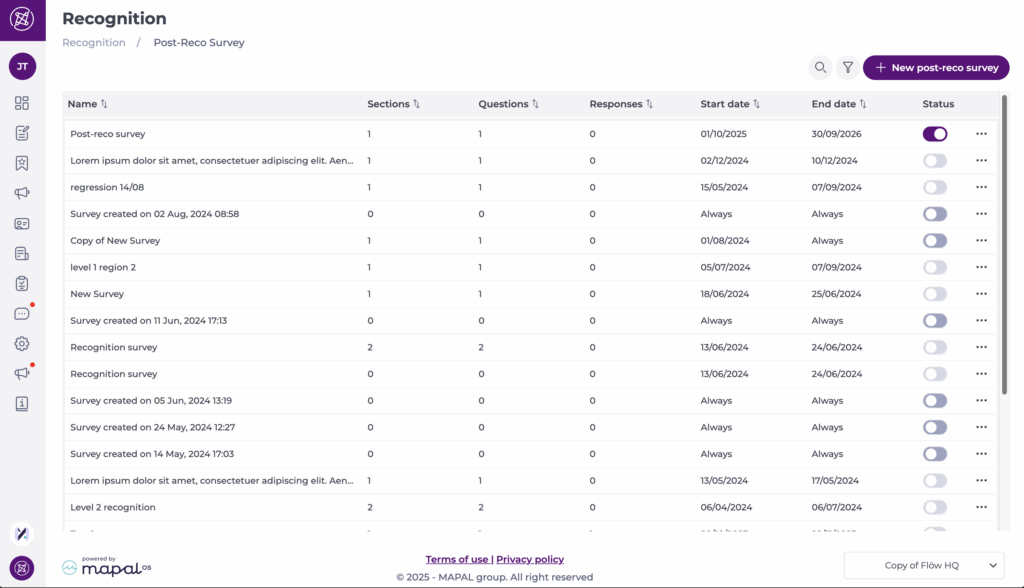
Task: Click the search magnifier icon
Action: pyautogui.click(x=820, y=68)
